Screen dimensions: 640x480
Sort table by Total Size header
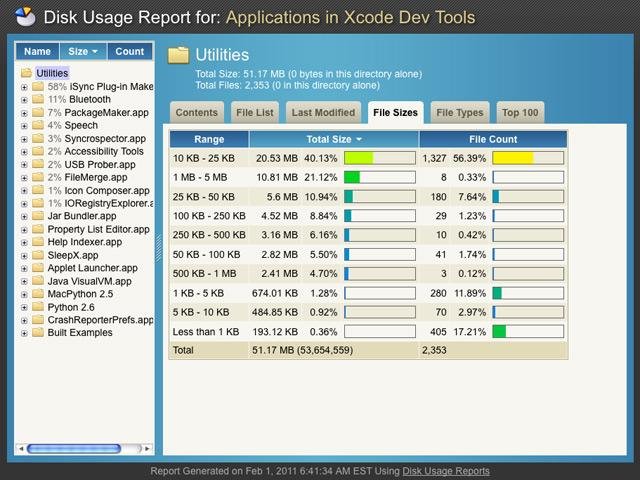(334, 139)
